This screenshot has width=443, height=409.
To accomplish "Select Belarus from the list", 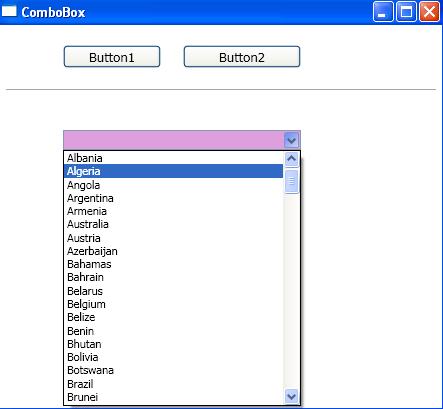I will [173, 291].
